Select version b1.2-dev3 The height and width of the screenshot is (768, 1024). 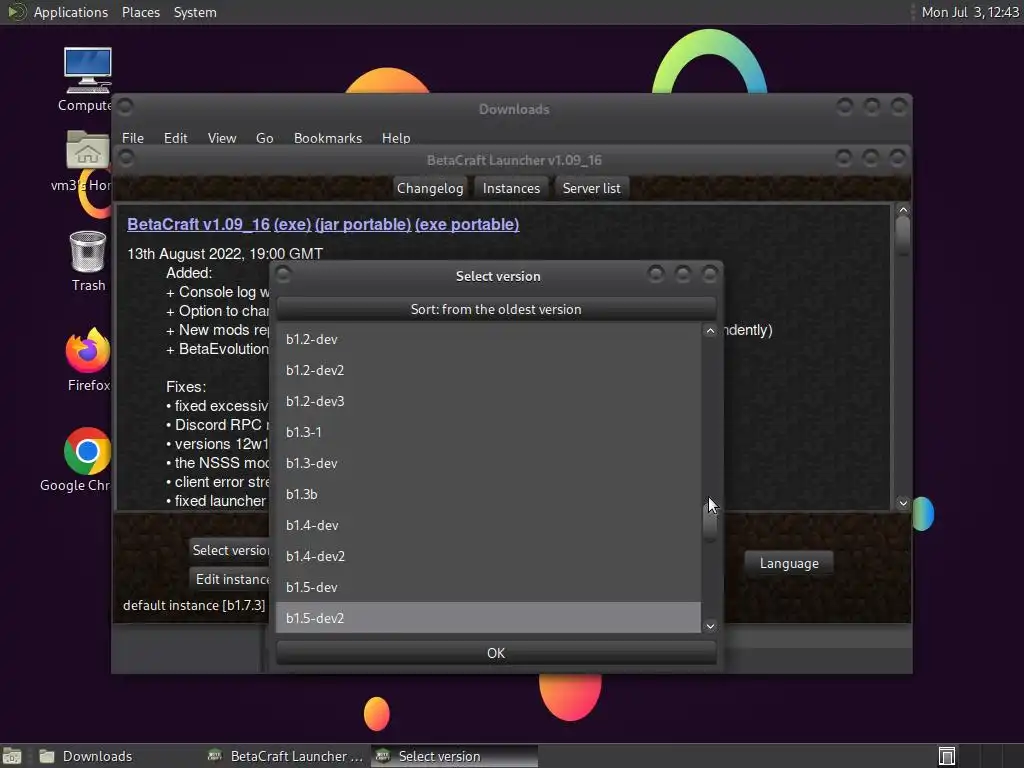[x=488, y=401]
